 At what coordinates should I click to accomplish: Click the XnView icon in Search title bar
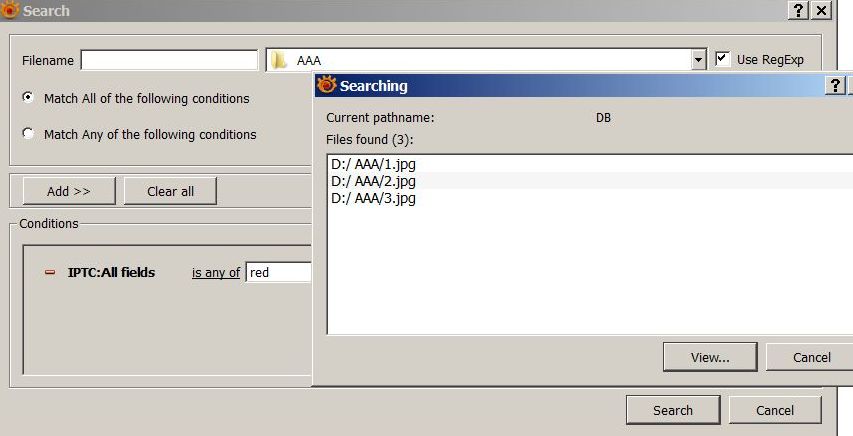coord(11,10)
